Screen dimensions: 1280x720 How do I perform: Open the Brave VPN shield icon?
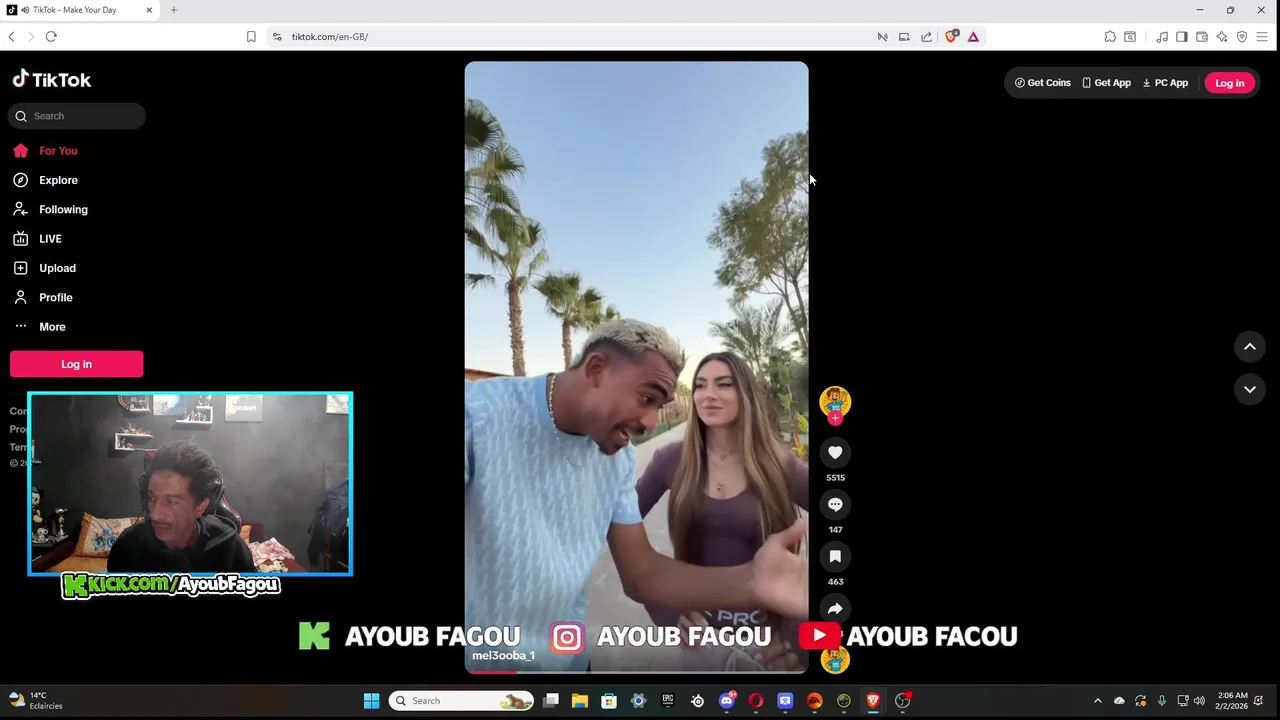pyautogui.click(x=1242, y=37)
